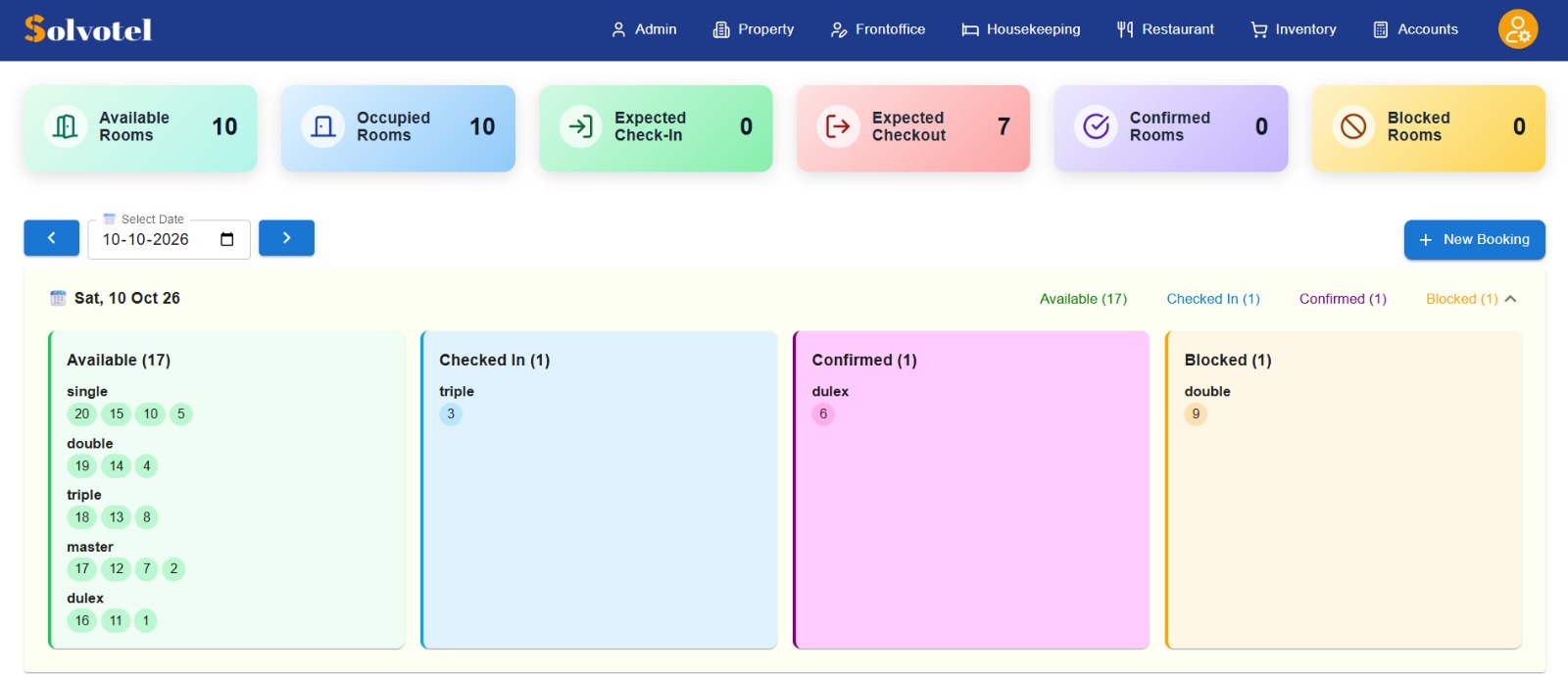
Task: Select available triple room 18
Action: click(82, 517)
